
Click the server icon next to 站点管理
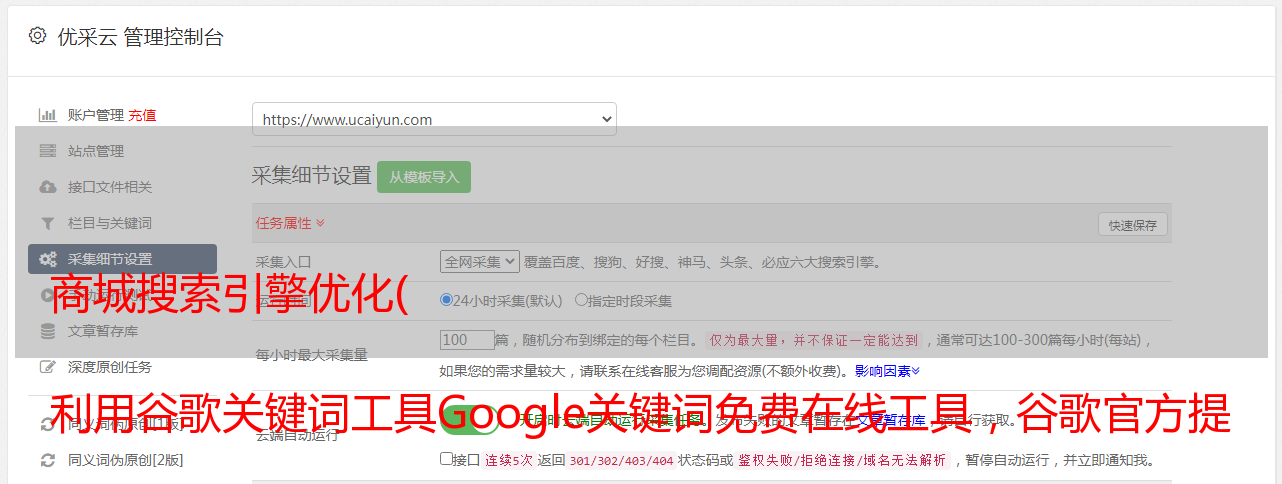click(47, 151)
